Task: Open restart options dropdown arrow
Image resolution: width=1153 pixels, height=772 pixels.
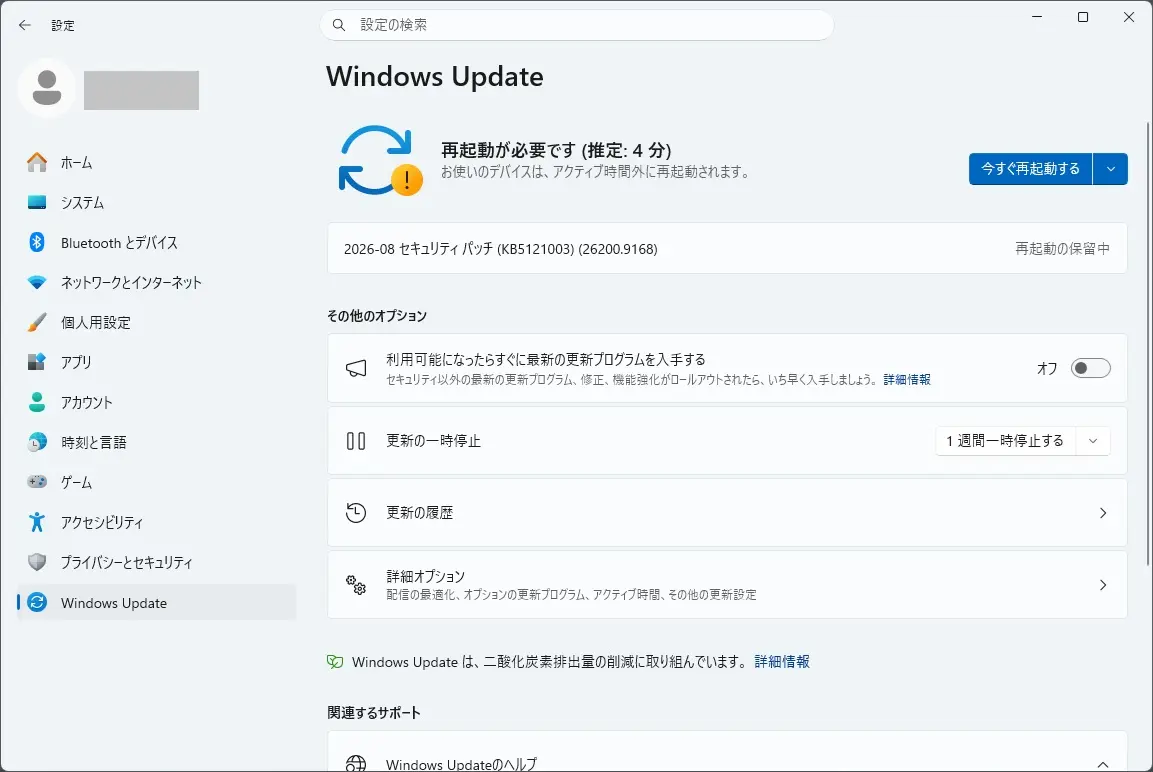Action: click(1110, 169)
